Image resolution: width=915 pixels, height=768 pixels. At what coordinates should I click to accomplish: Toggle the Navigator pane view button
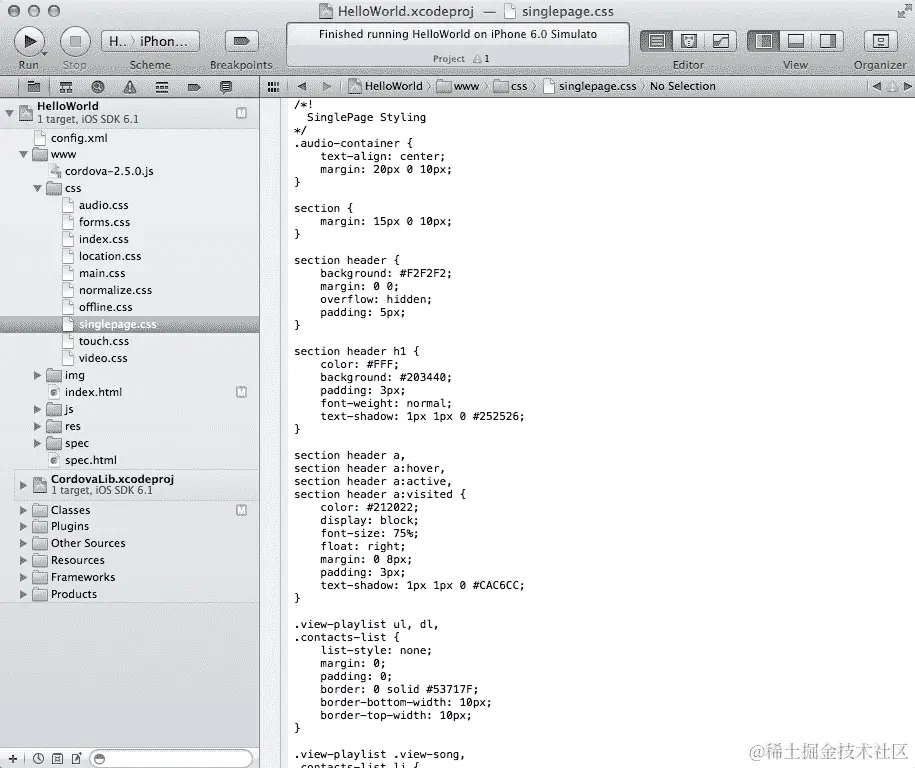tap(764, 41)
